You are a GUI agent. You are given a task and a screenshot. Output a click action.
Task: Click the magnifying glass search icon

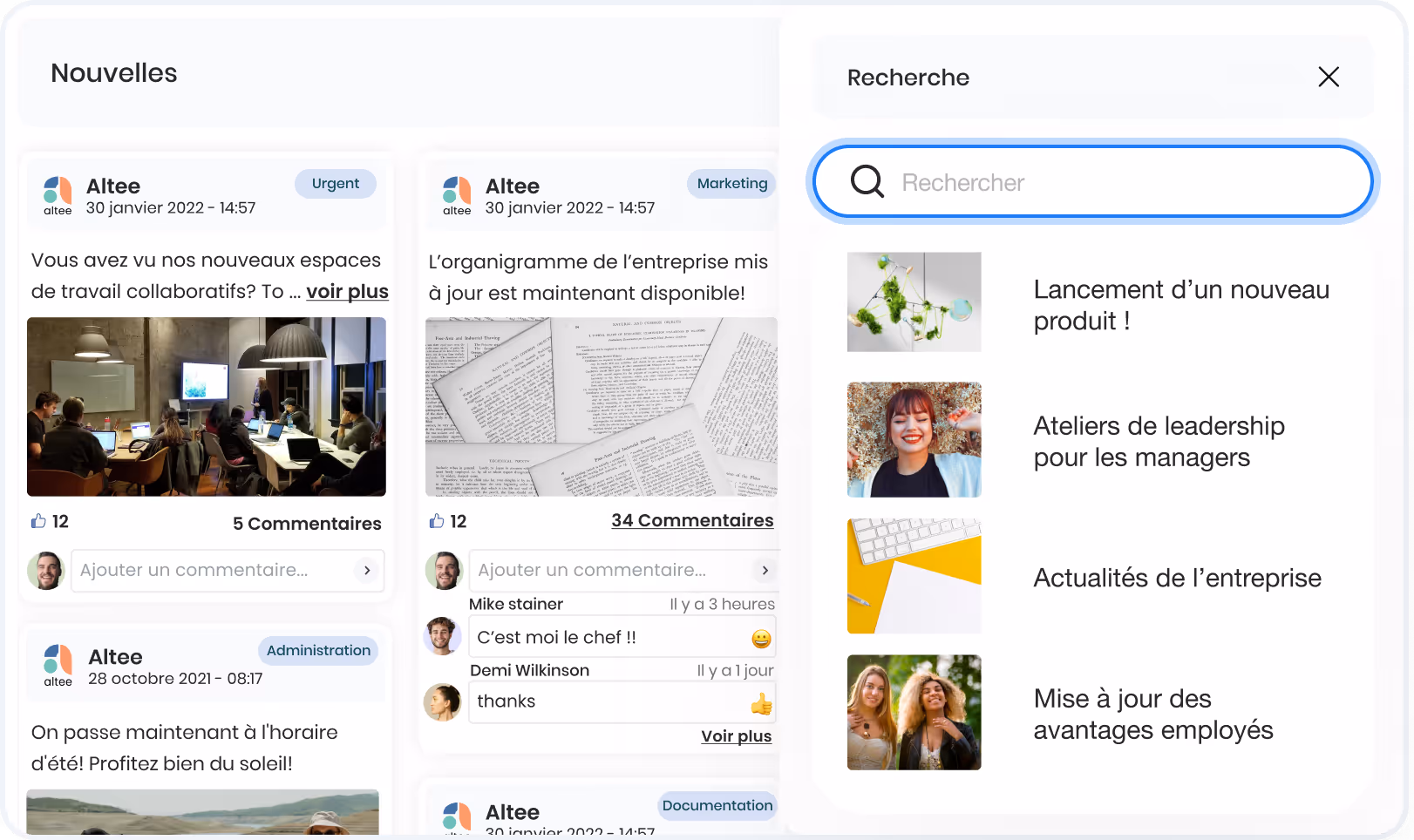click(x=867, y=181)
